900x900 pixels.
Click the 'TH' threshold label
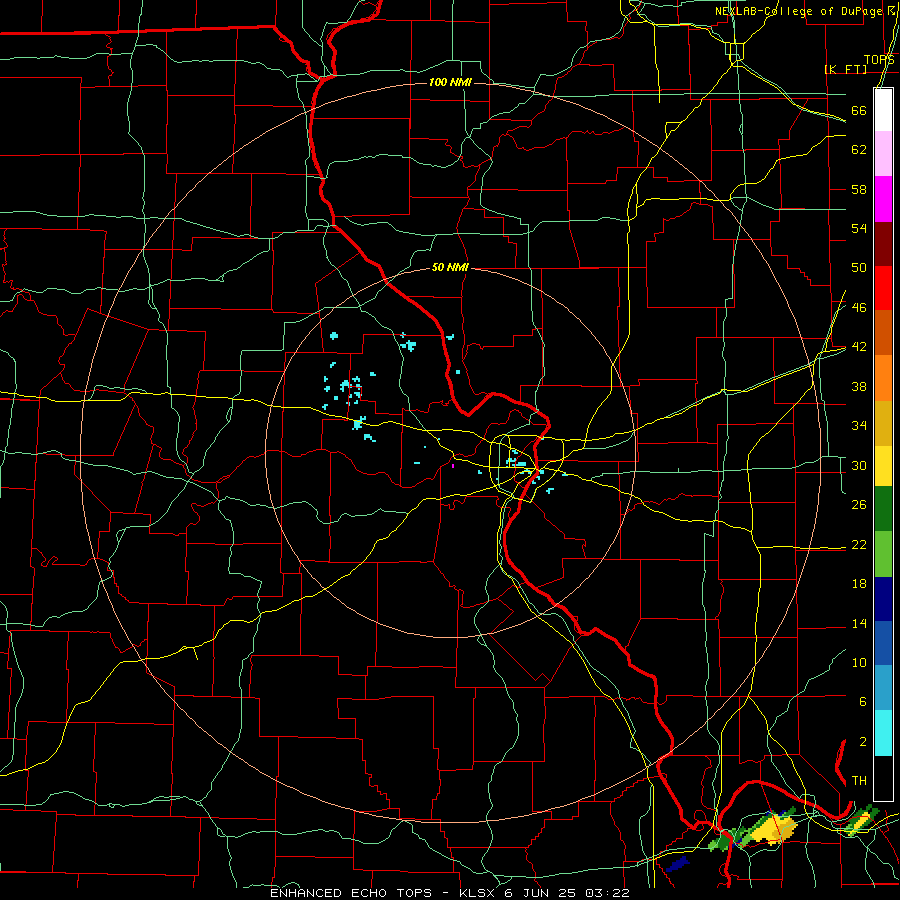(859, 781)
